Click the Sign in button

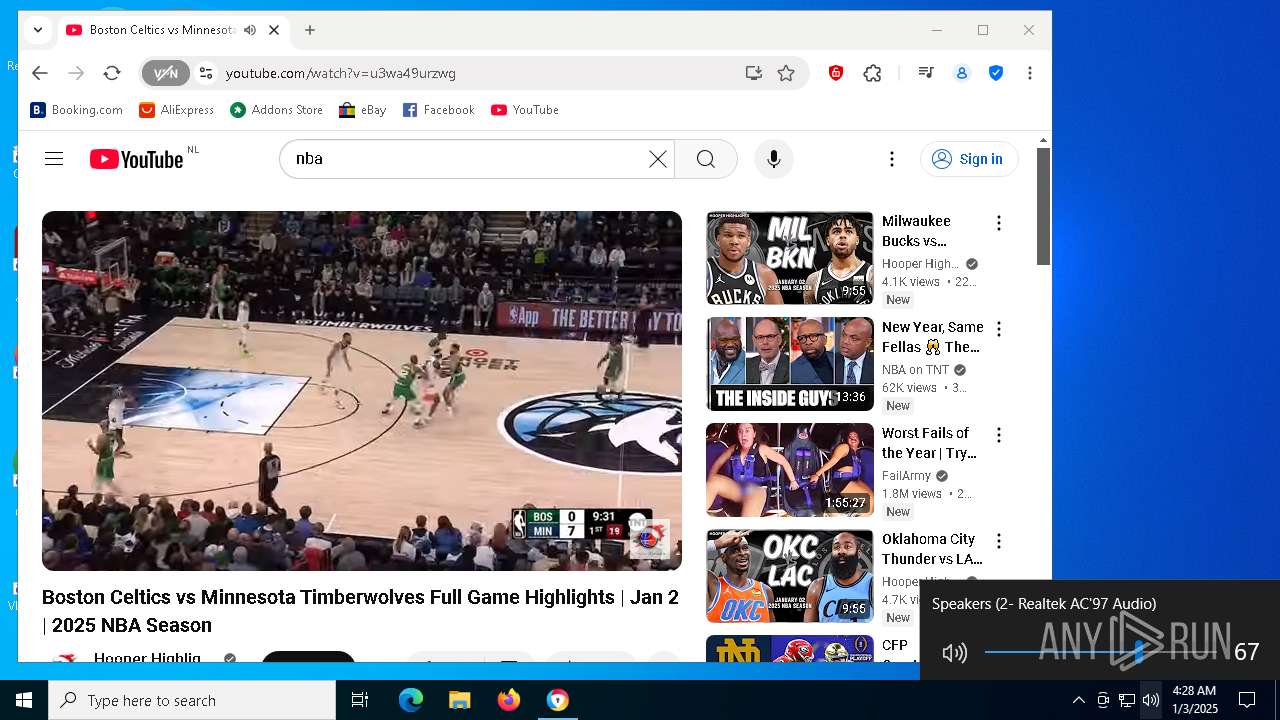968,159
